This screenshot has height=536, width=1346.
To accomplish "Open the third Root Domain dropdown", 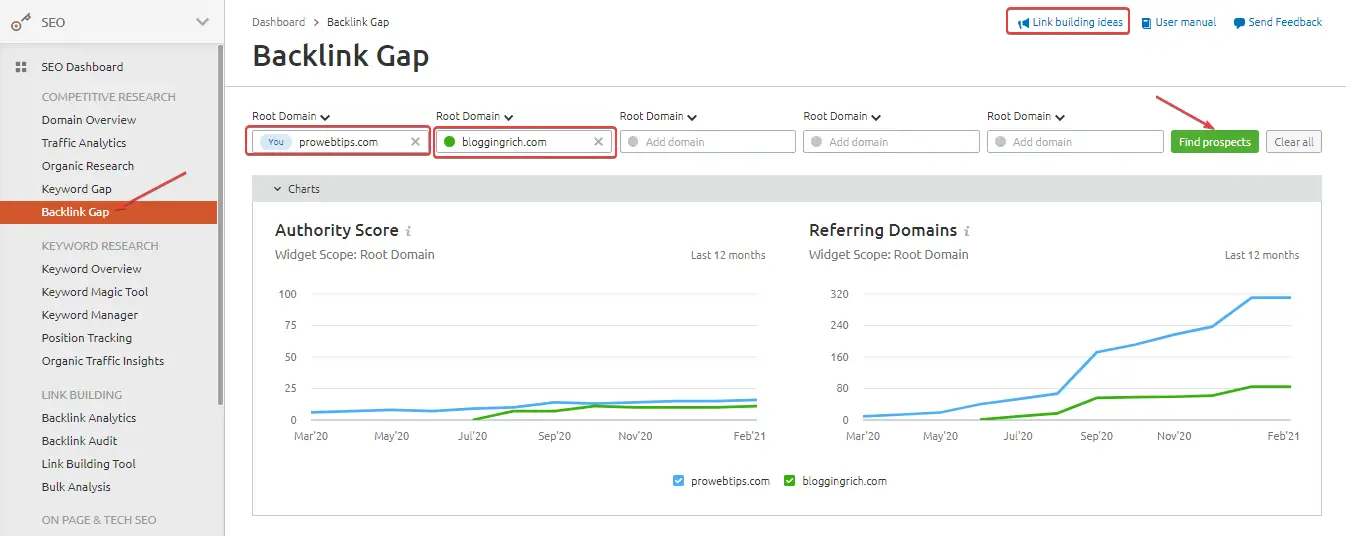I will 659,117.
